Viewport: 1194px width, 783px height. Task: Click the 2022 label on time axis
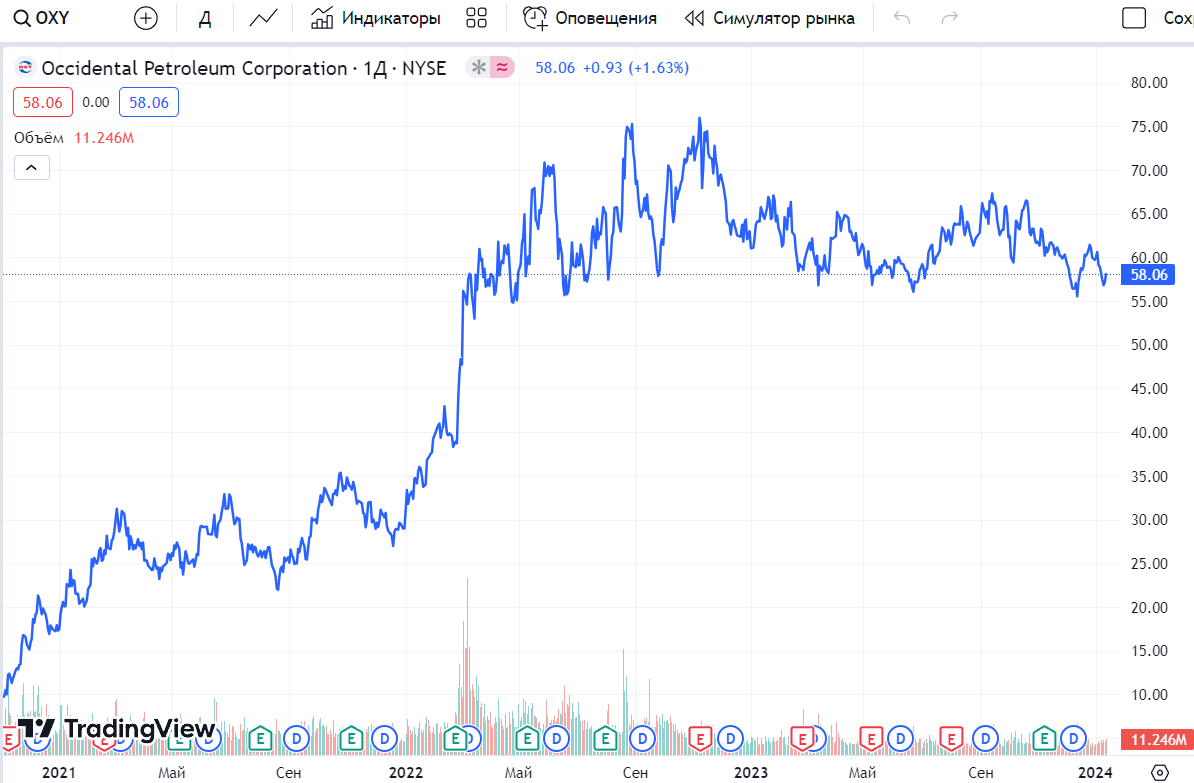pyautogui.click(x=406, y=772)
